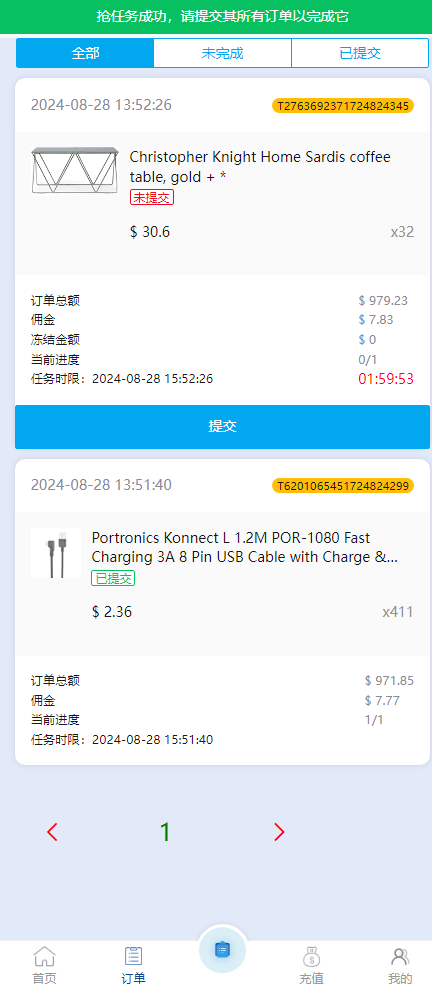Select the 订单 orders icon in bottom bar
The width and height of the screenshot is (432, 989).
pyautogui.click(x=133, y=957)
